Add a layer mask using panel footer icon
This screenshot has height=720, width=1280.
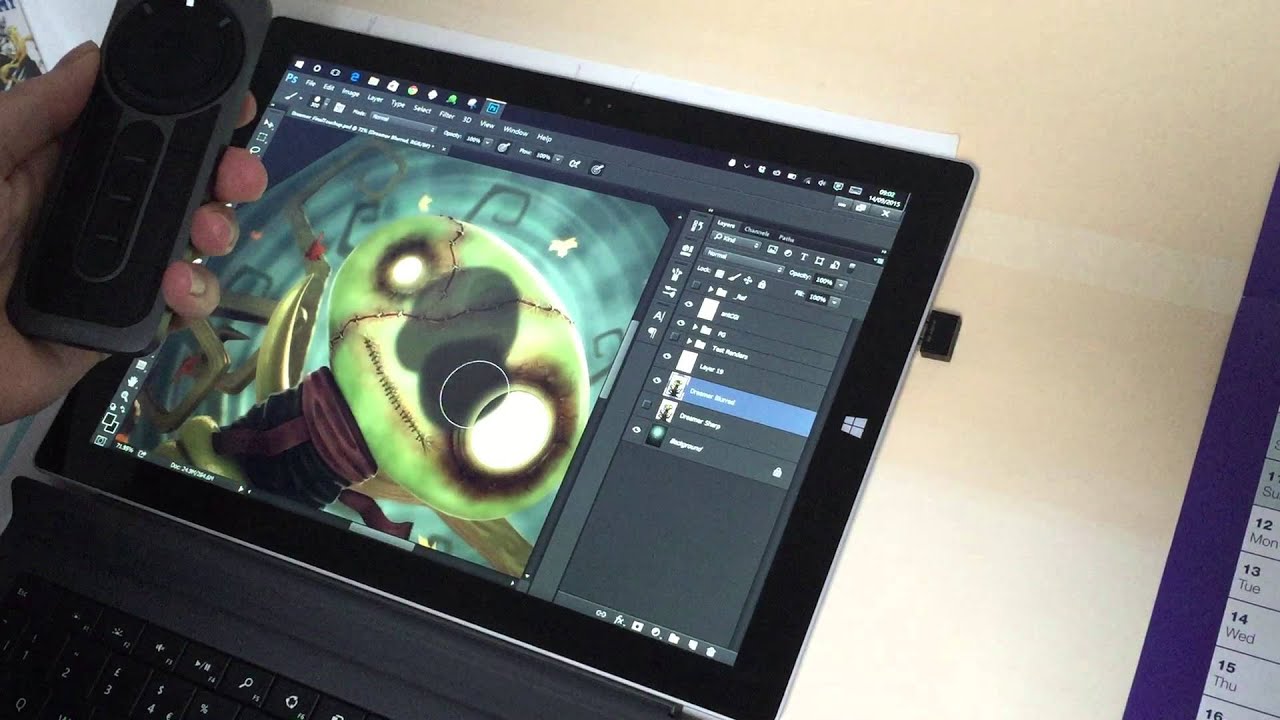click(638, 626)
